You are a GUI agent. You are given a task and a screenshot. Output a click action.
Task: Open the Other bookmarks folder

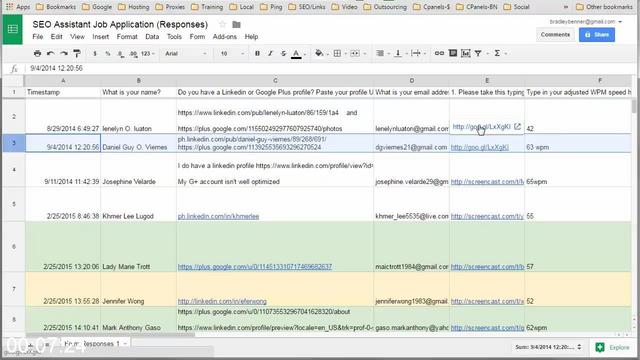tap(604, 7)
